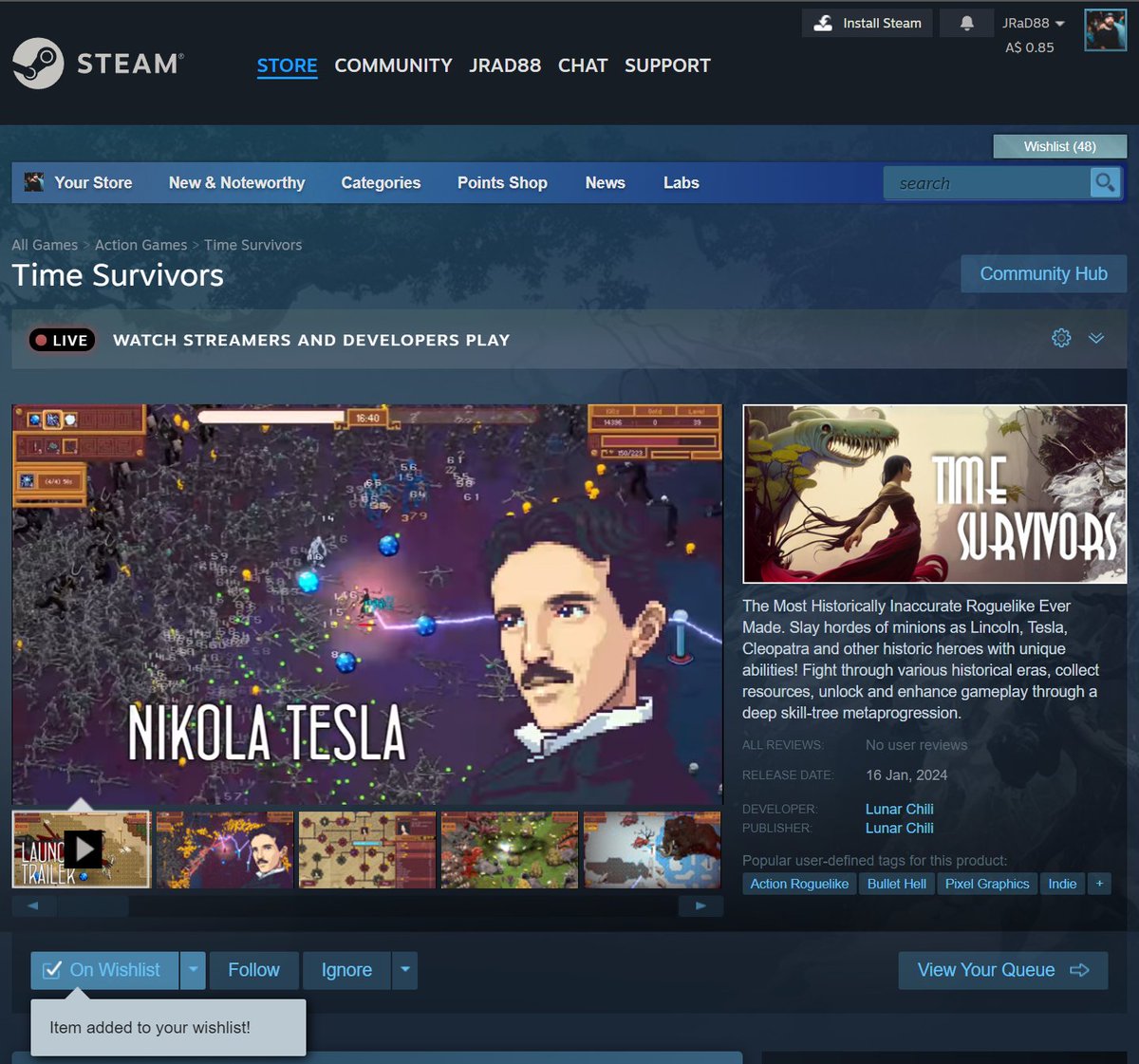Open Lunar Chili developer link
The image size is (1139, 1064).
pos(899,809)
